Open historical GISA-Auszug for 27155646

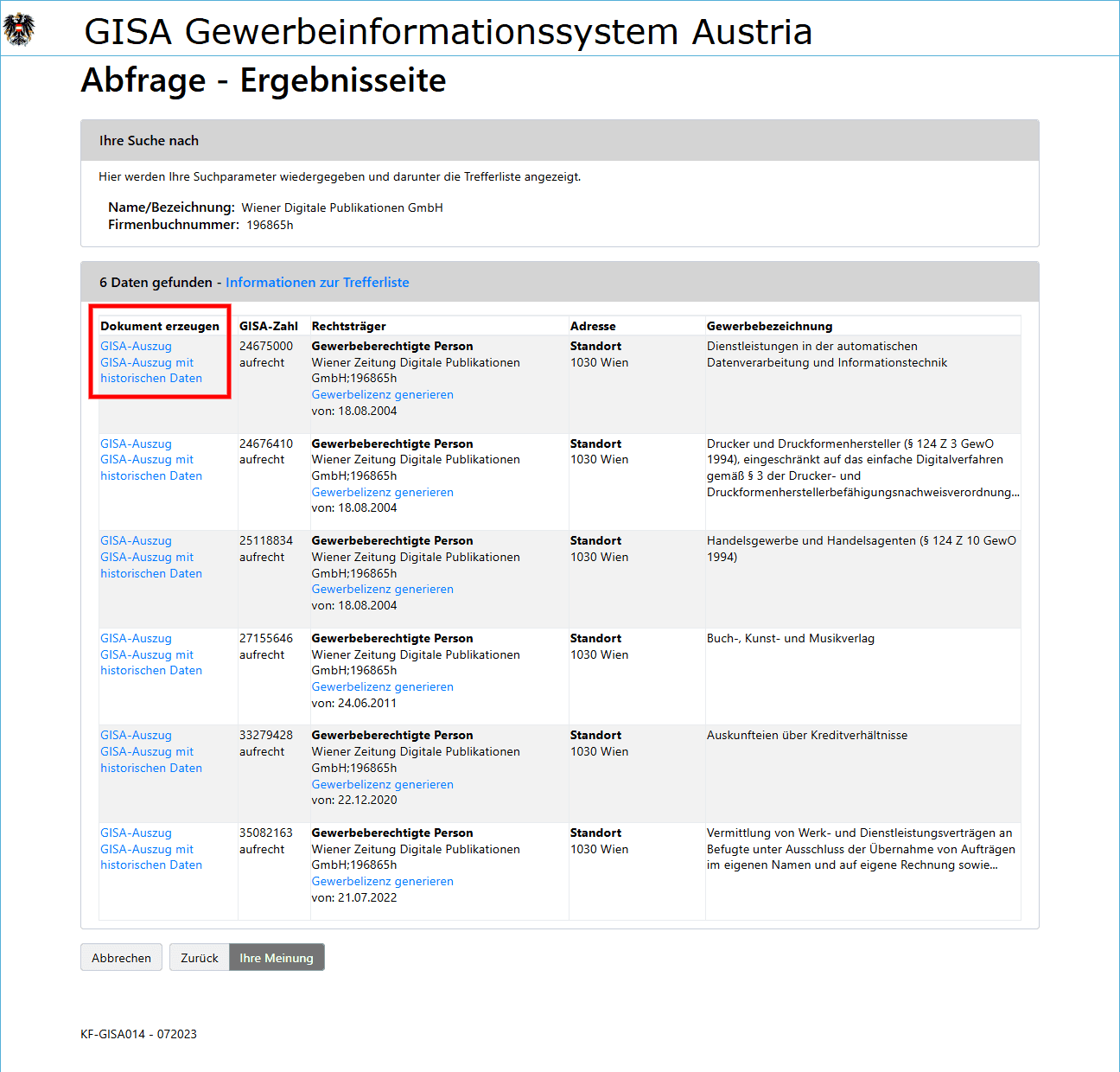point(151,663)
